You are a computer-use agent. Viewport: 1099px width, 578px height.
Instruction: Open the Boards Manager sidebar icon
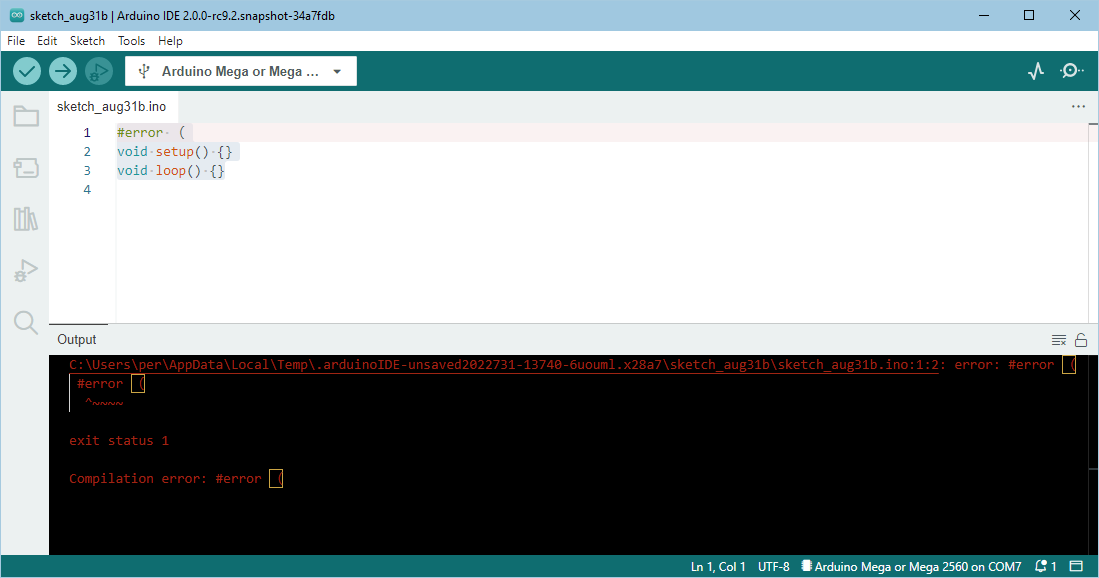coord(26,167)
